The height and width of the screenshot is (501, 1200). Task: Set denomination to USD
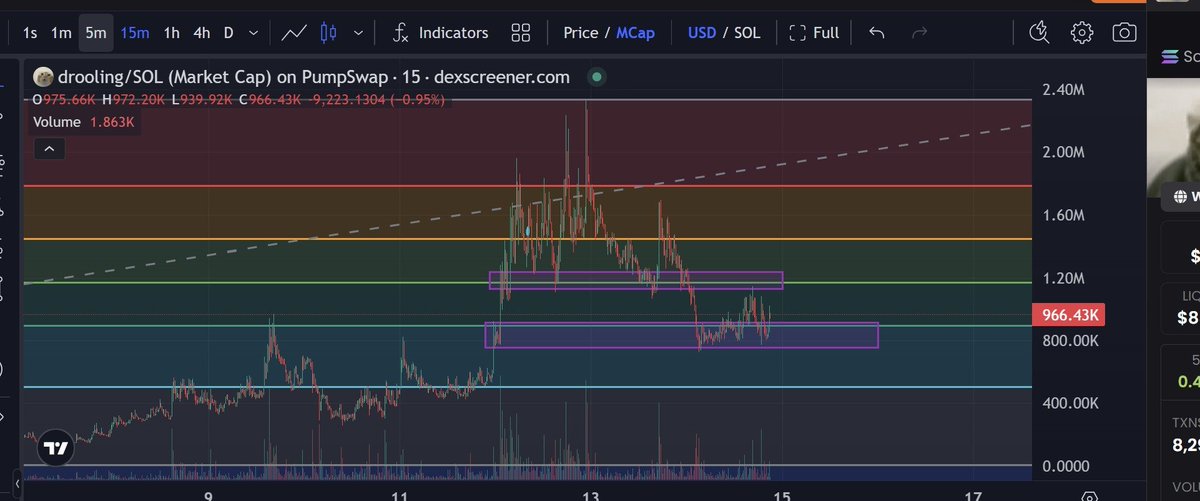tap(702, 33)
